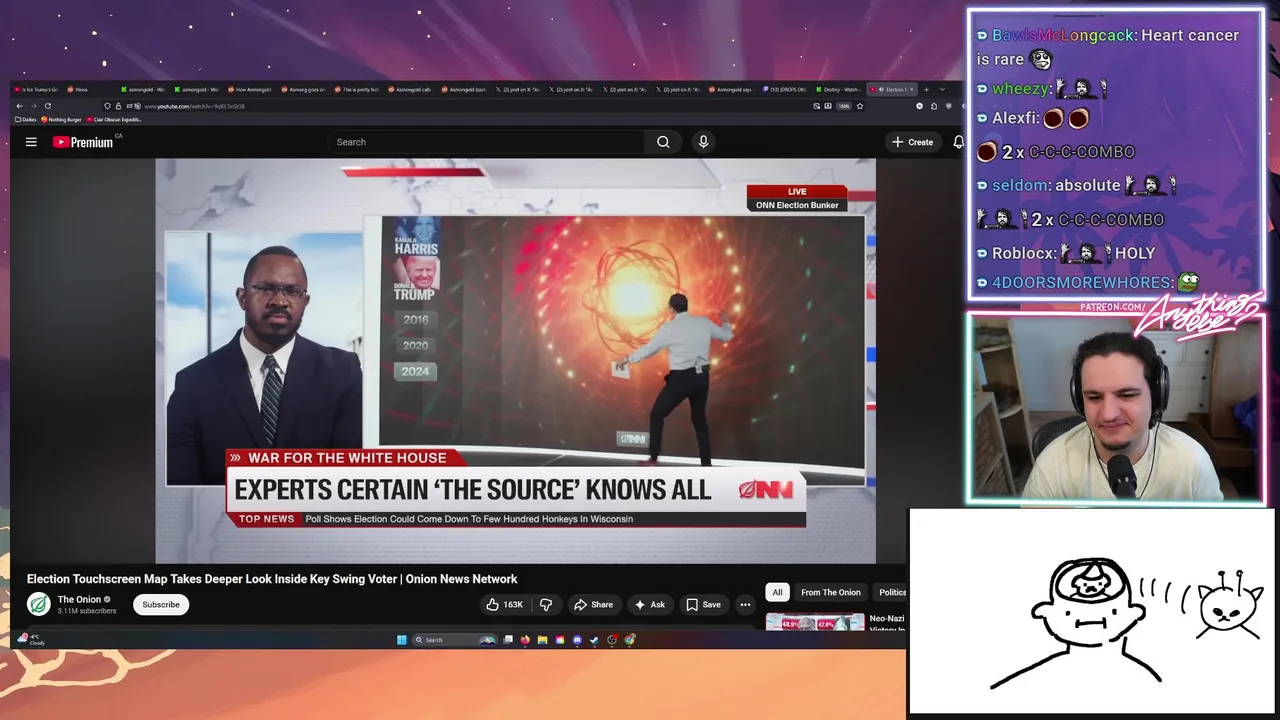Click the magnifier search button on YouTube
1280x720 pixels.
(x=663, y=142)
